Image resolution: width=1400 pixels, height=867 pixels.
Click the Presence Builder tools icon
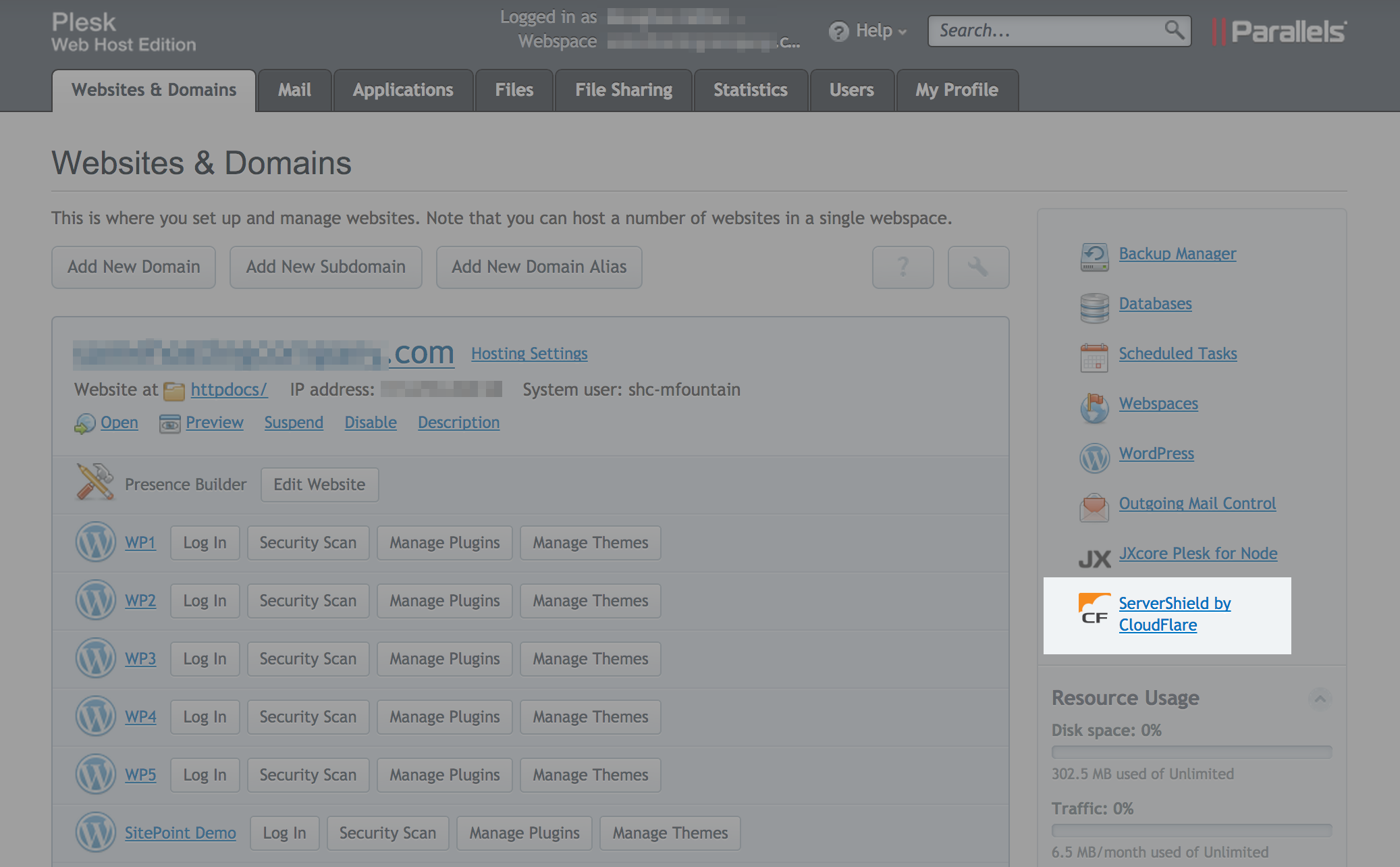(x=95, y=481)
